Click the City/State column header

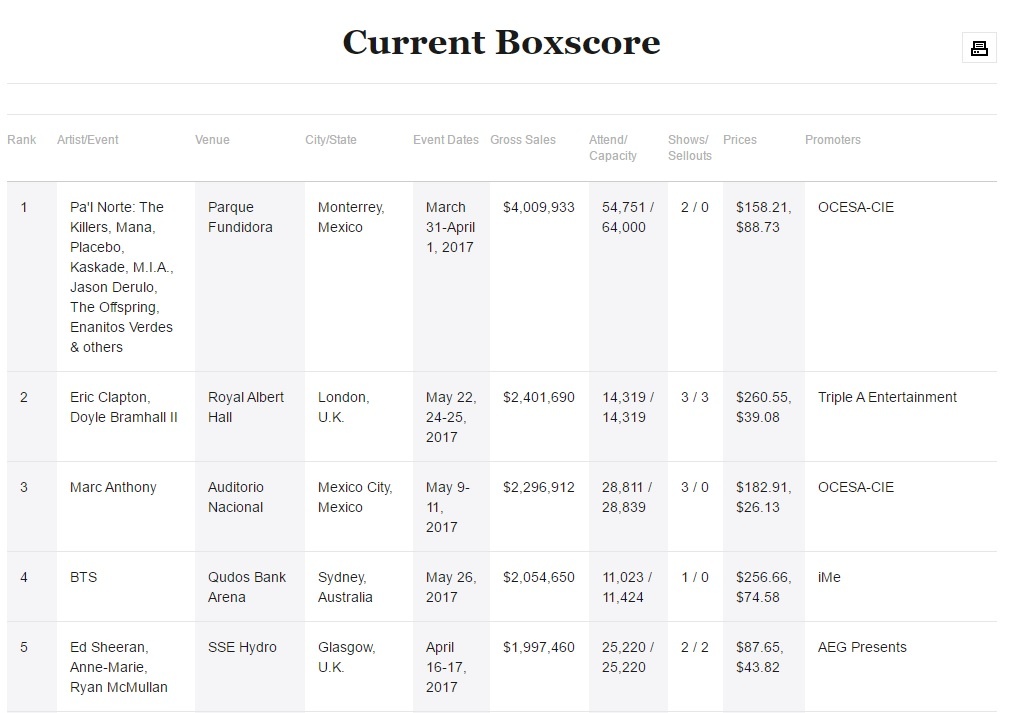(x=331, y=140)
